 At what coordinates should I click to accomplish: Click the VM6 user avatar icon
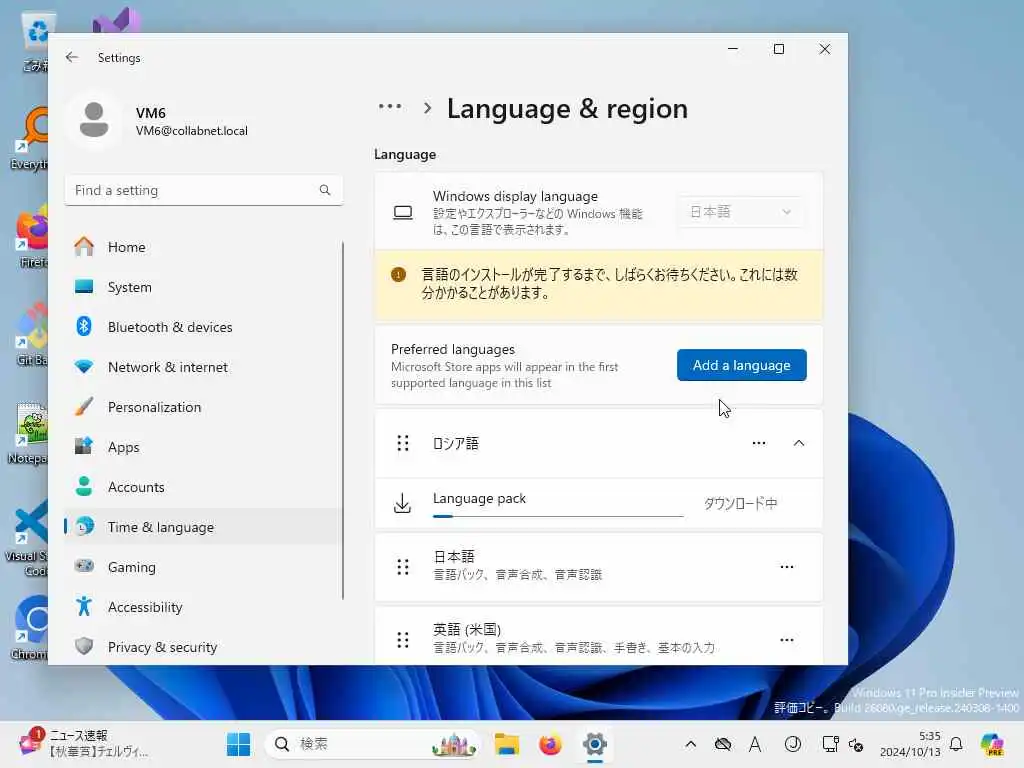(x=94, y=120)
